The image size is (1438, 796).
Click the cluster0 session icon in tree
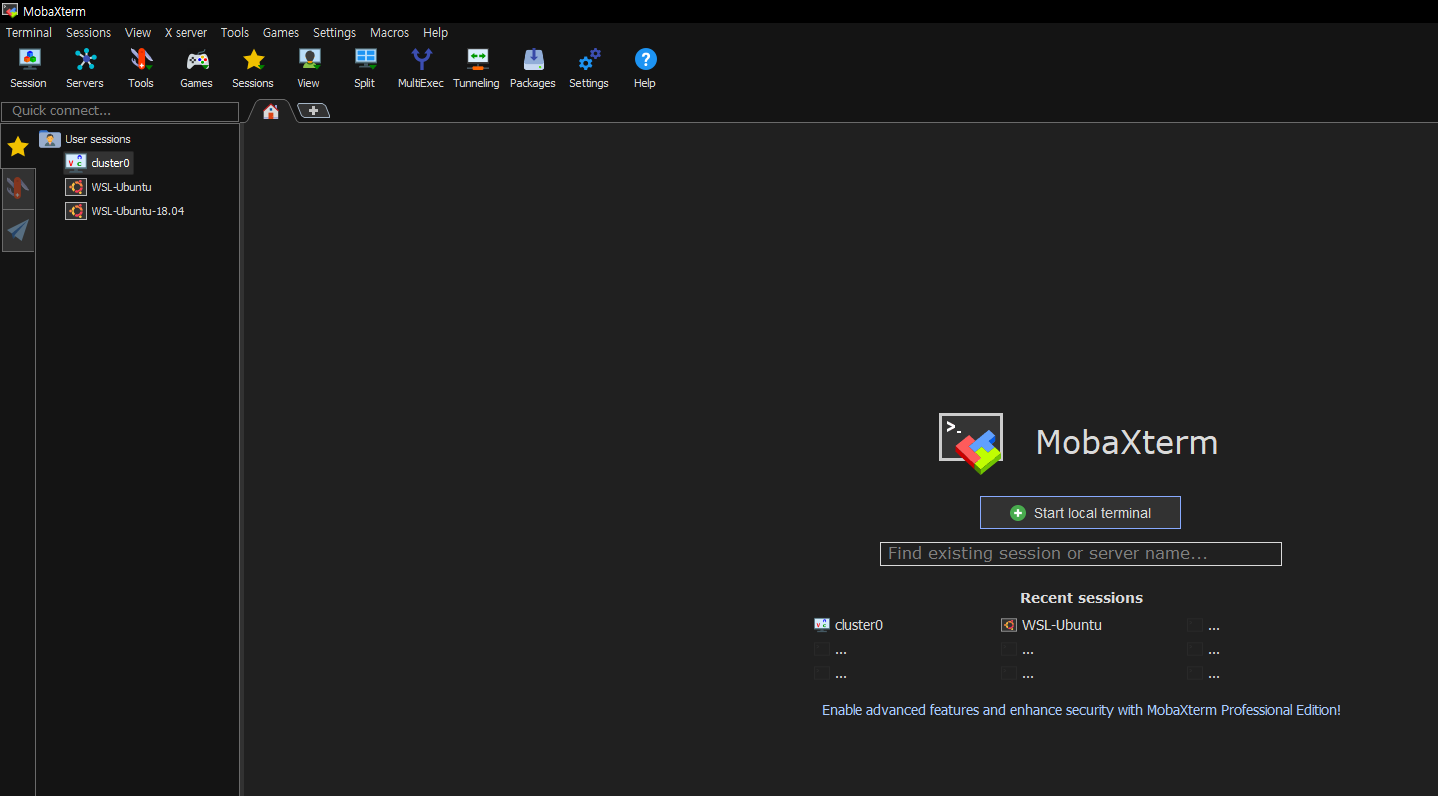point(75,162)
